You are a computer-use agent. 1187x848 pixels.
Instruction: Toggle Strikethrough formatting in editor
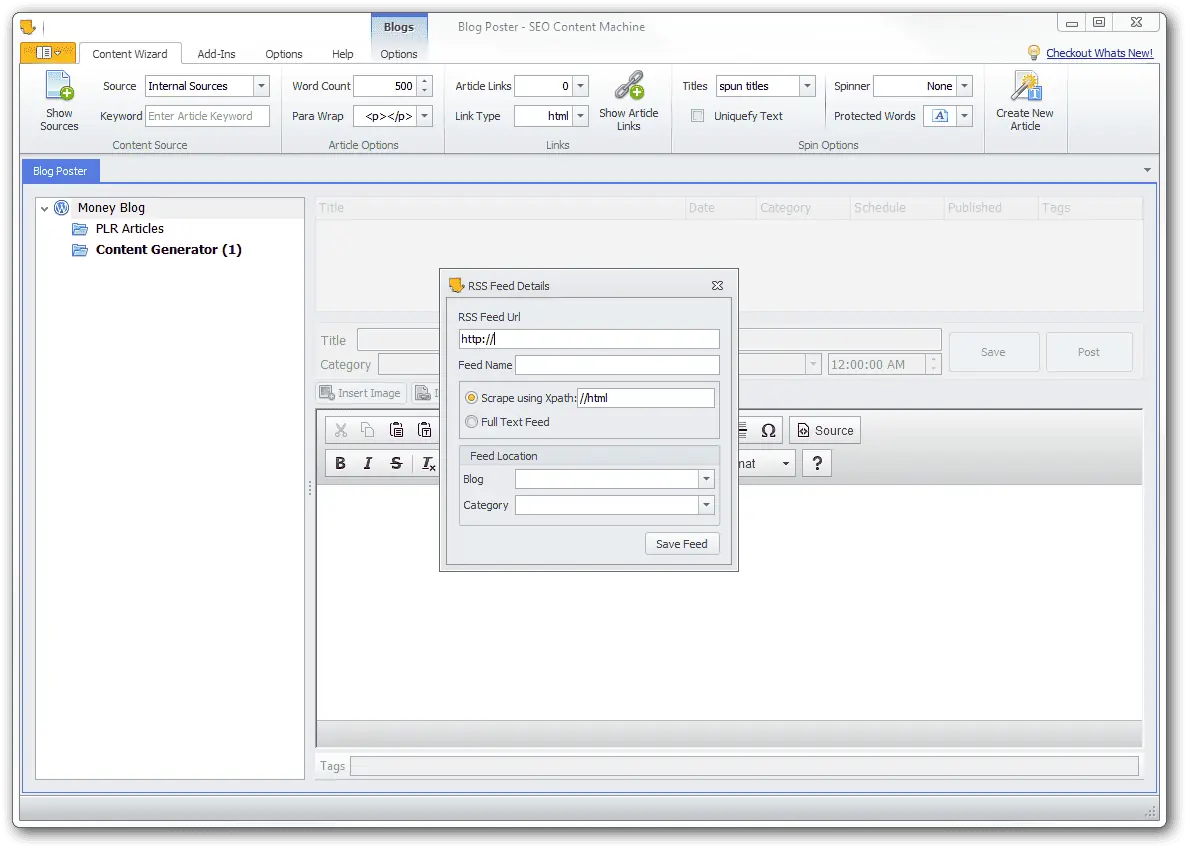(396, 463)
